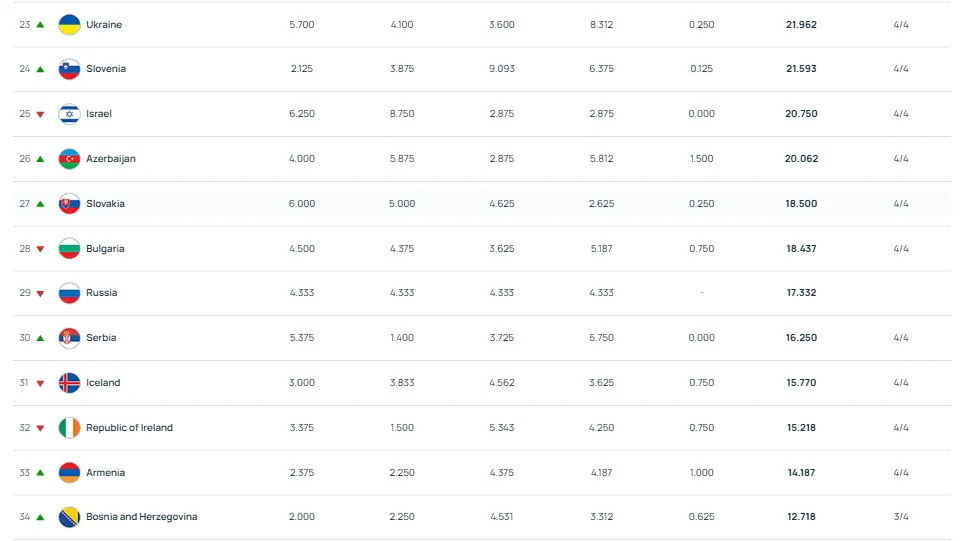
Task: Click Bosnia and Herzegovina 3/4 clubs value
Action: [x=900, y=517]
